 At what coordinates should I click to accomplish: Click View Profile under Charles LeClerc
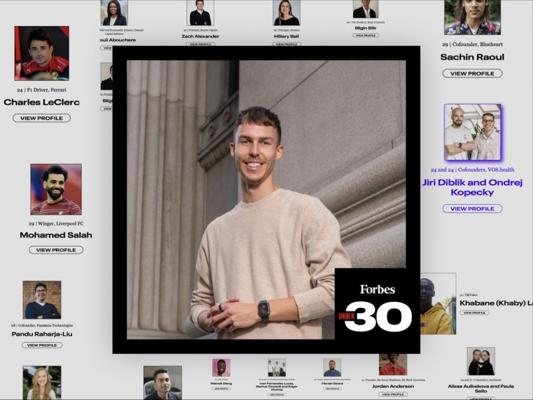[x=41, y=118]
